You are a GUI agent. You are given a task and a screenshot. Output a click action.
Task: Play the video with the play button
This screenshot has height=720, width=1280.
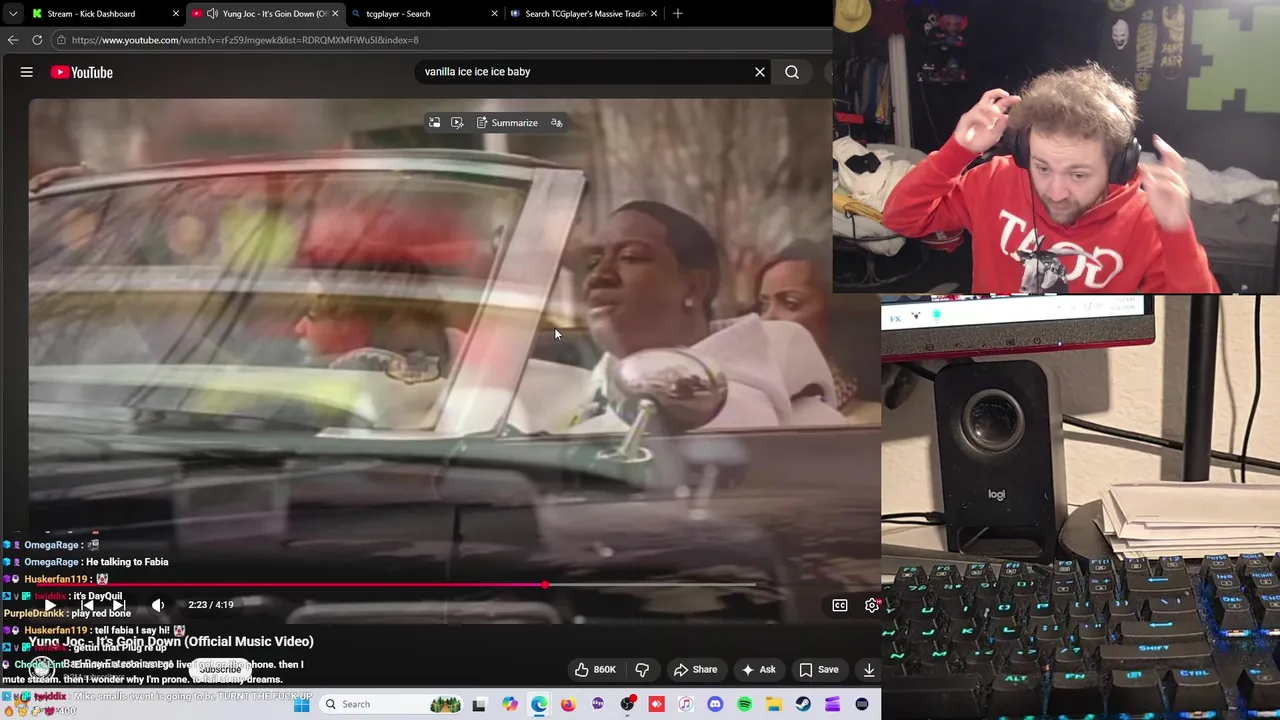point(50,605)
